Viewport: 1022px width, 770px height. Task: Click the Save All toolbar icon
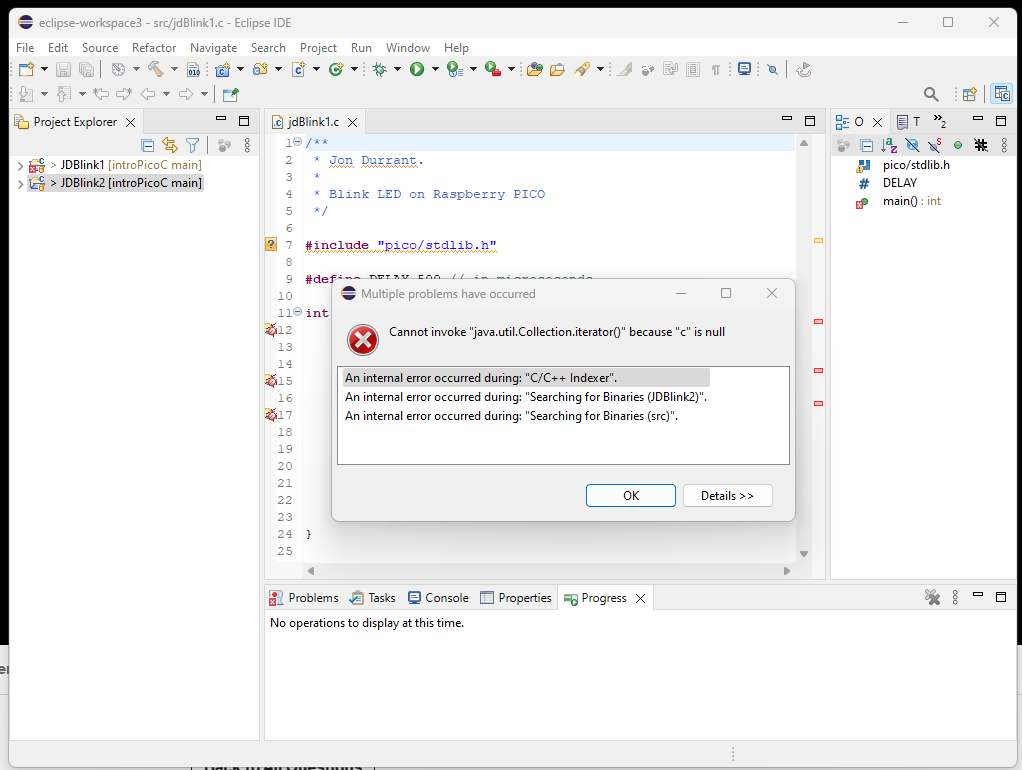[x=86, y=69]
